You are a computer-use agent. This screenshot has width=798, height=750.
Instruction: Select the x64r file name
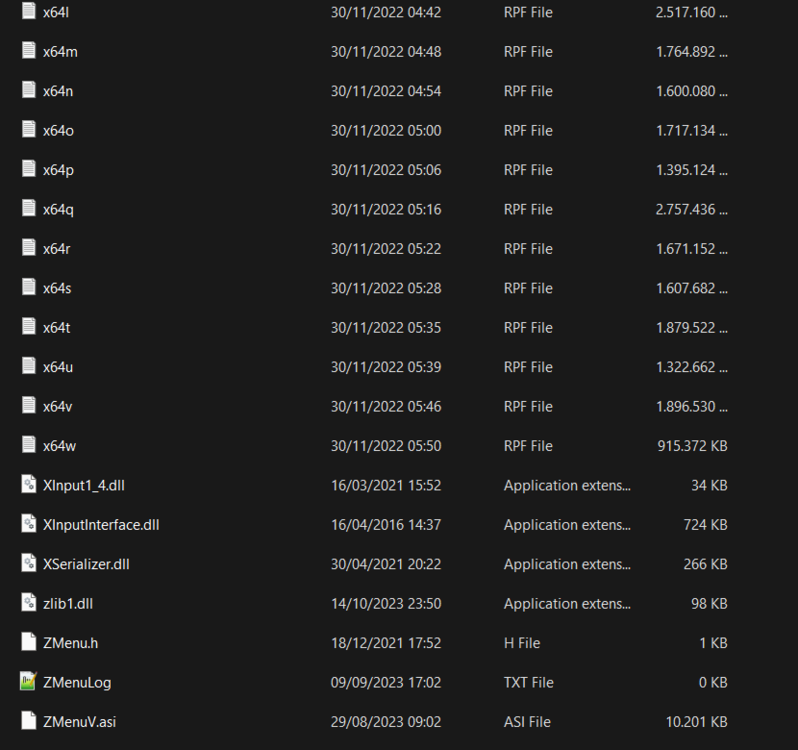click(56, 249)
